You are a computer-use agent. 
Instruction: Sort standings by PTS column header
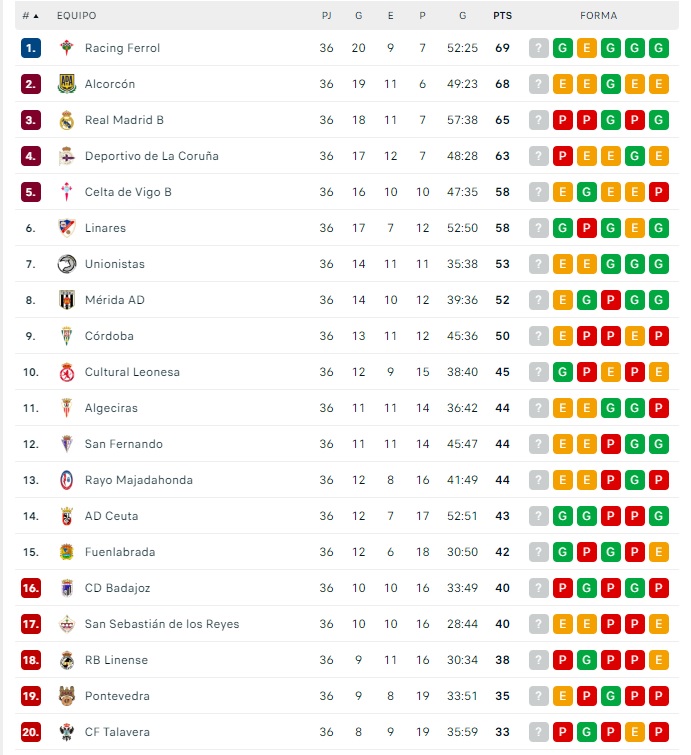502,16
